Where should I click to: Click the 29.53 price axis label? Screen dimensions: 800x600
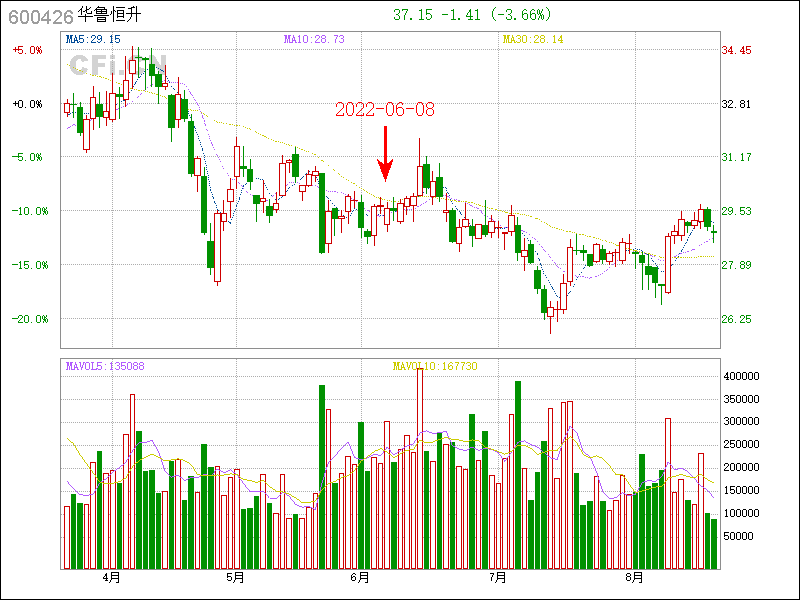(736, 211)
